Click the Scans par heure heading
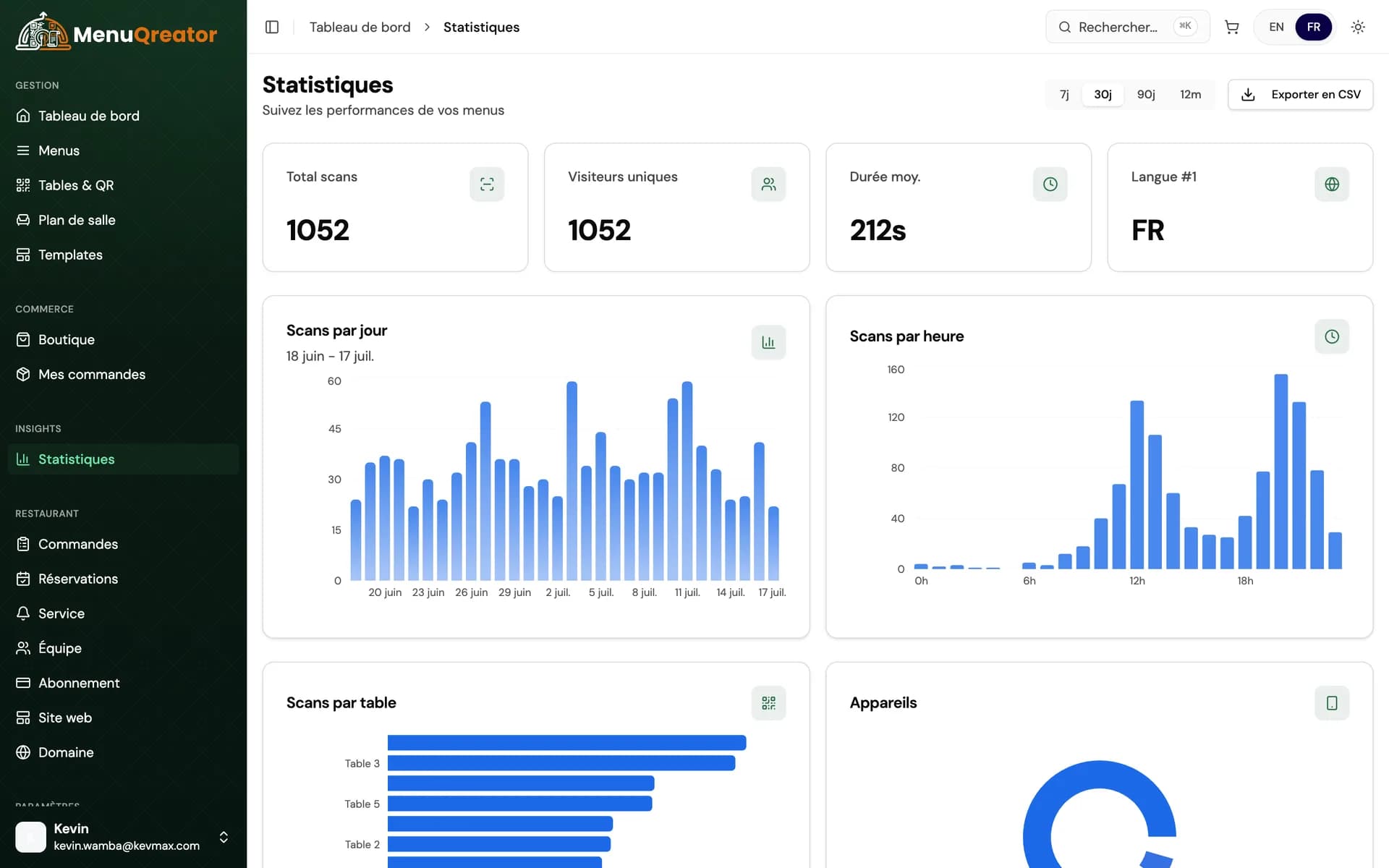 (x=906, y=336)
